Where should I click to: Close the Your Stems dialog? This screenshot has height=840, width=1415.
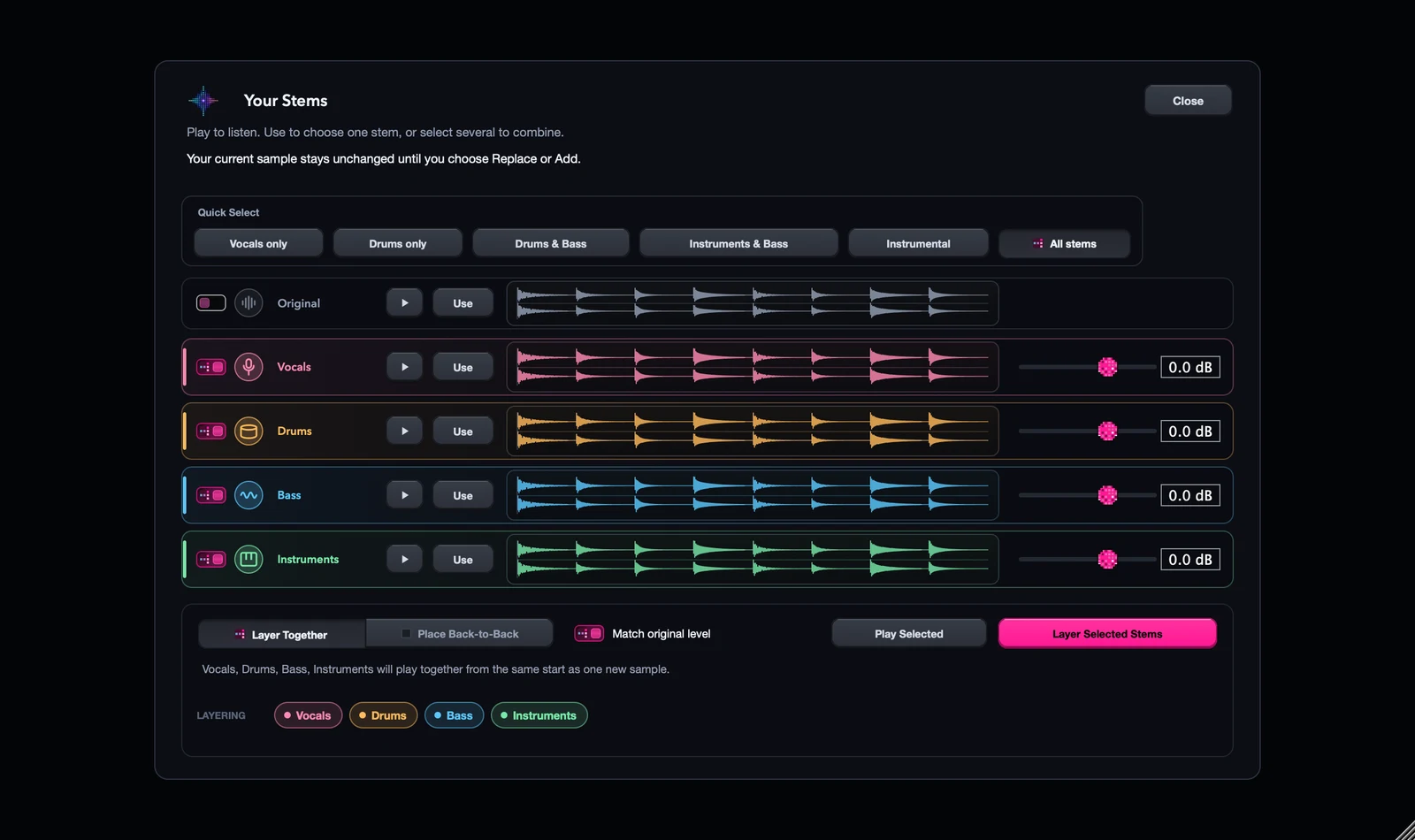tap(1188, 101)
